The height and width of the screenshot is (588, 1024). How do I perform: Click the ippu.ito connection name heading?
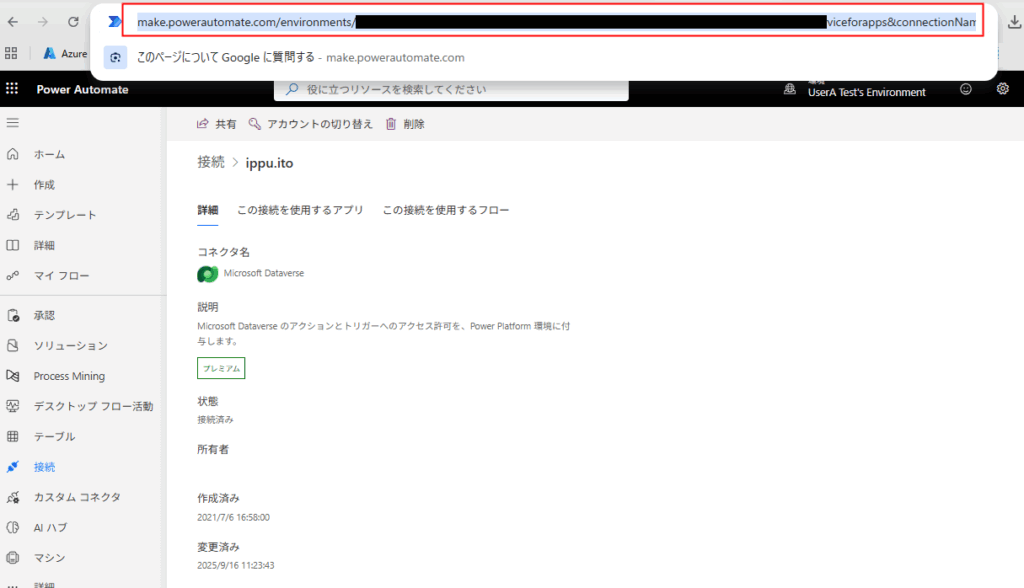(269, 163)
